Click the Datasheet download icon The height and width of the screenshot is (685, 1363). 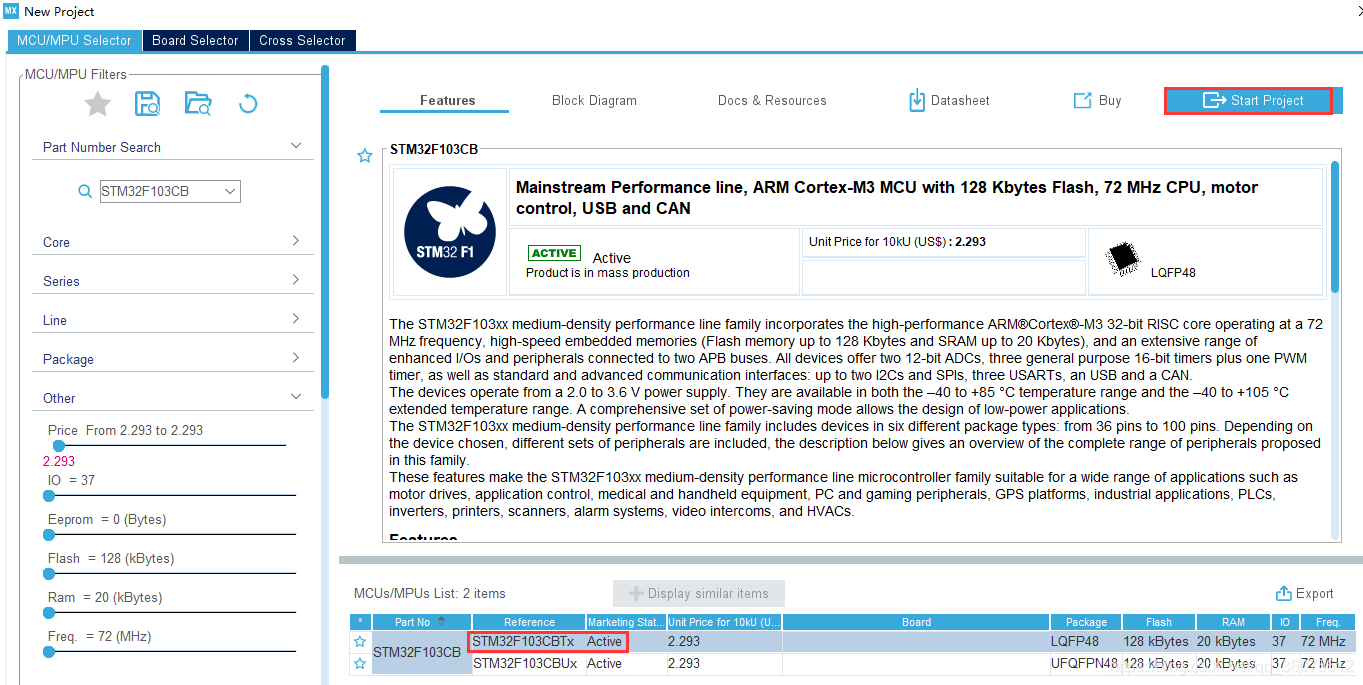[x=916, y=100]
